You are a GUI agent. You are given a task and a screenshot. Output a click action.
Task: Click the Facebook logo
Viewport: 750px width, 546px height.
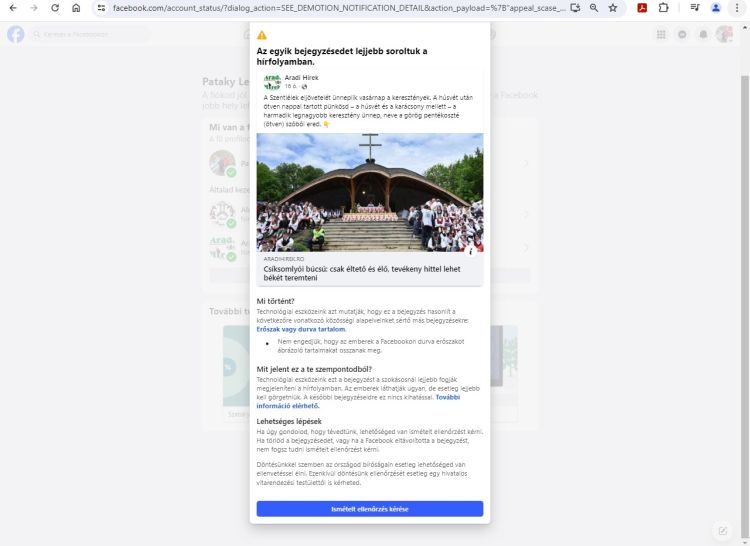16,34
